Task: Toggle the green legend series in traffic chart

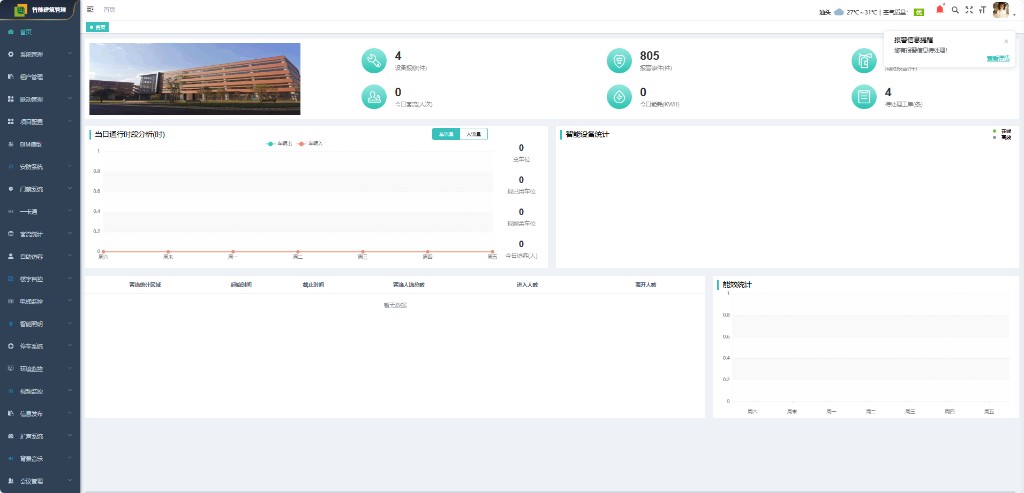Action: [x=279, y=144]
